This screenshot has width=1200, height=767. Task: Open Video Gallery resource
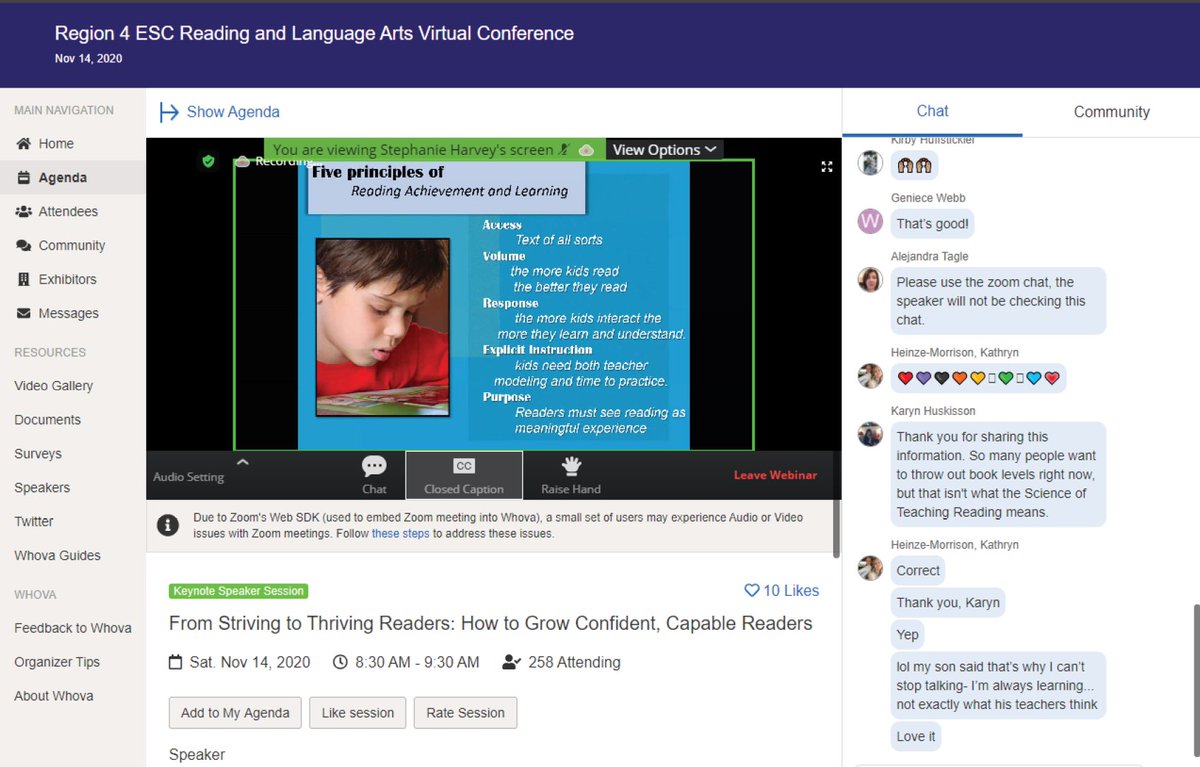[x=54, y=385]
